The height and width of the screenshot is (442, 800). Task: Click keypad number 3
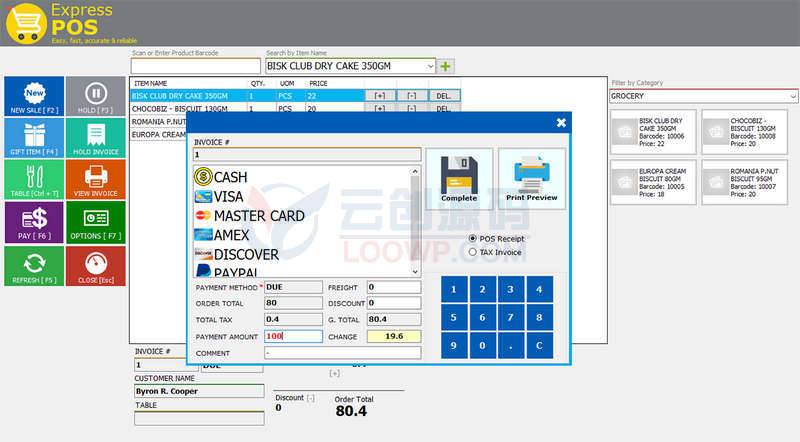click(511, 289)
